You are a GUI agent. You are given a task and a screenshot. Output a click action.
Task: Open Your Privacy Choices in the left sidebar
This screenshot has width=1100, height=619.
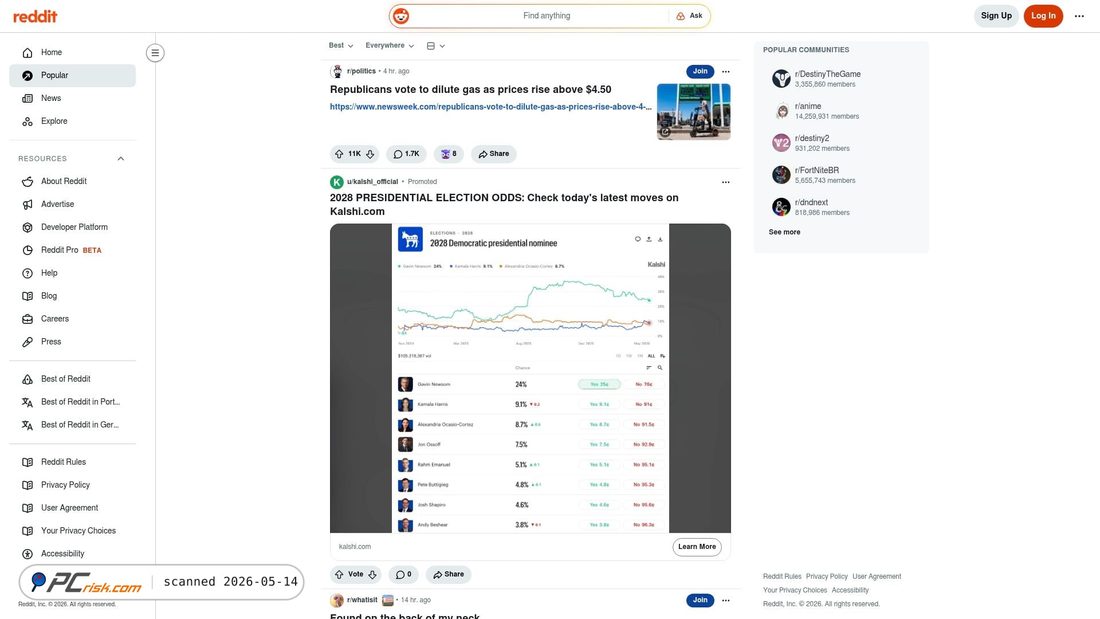[x=72, y=531]
